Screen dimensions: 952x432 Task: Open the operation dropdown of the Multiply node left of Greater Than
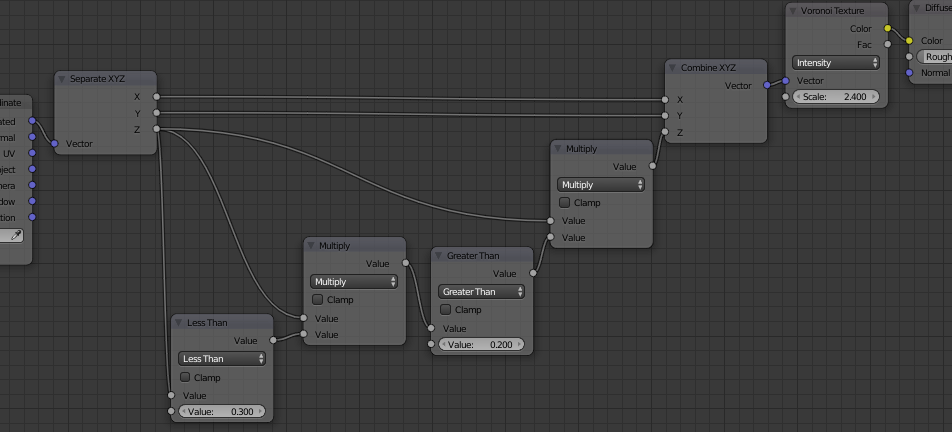click(354, 282)
